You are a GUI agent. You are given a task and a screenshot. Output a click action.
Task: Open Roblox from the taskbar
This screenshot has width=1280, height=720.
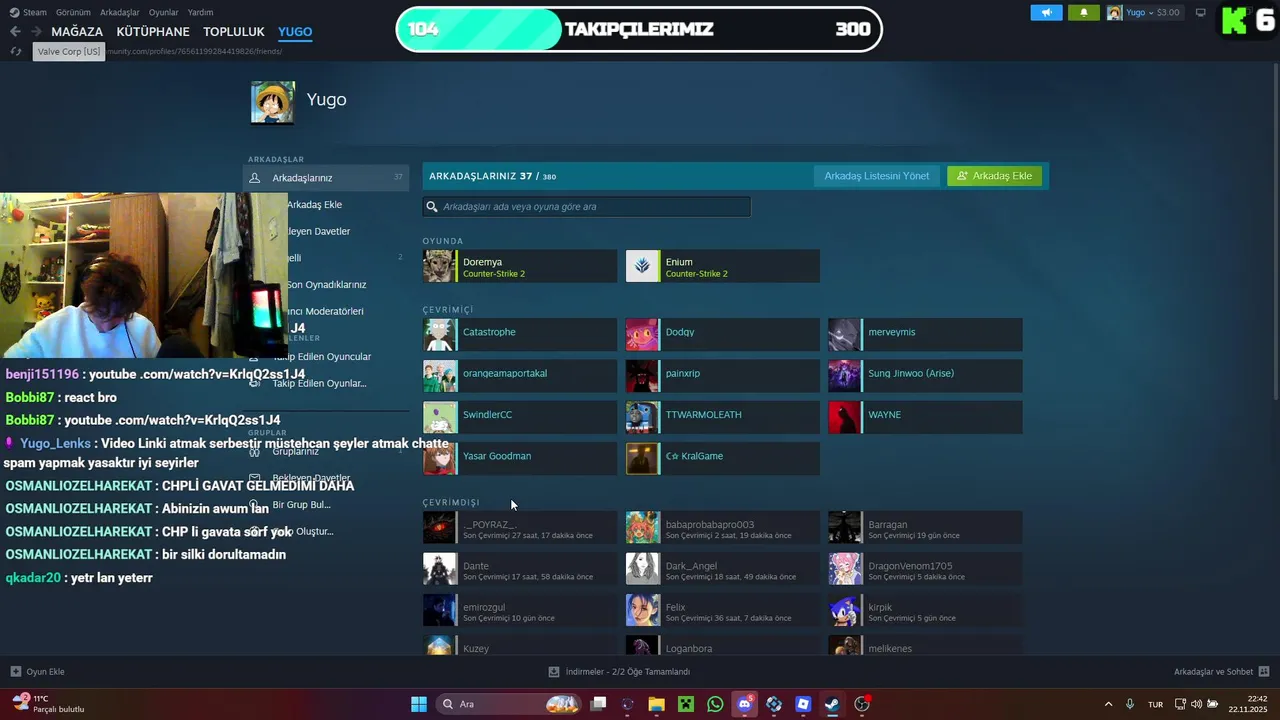(803, 704)
